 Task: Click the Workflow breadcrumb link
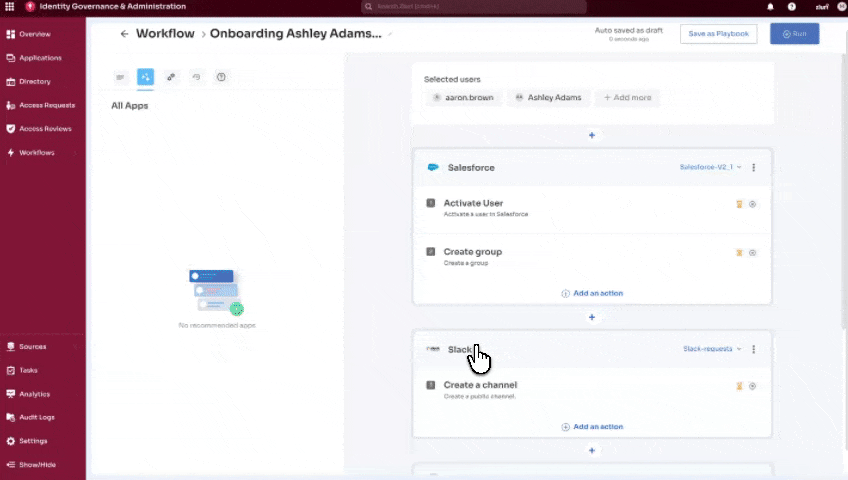tap(165, 34)
